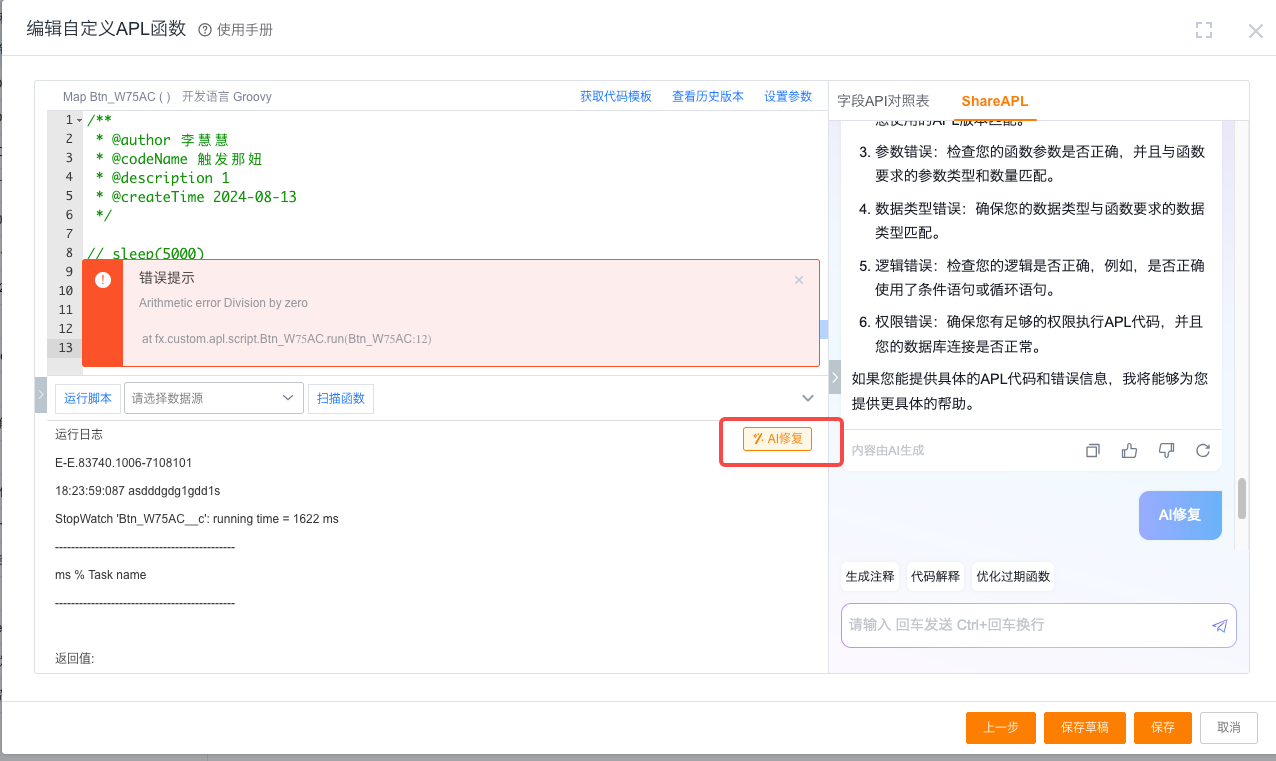
Task: Click 保存草稿 button
Action: [x=1085, y=728]
